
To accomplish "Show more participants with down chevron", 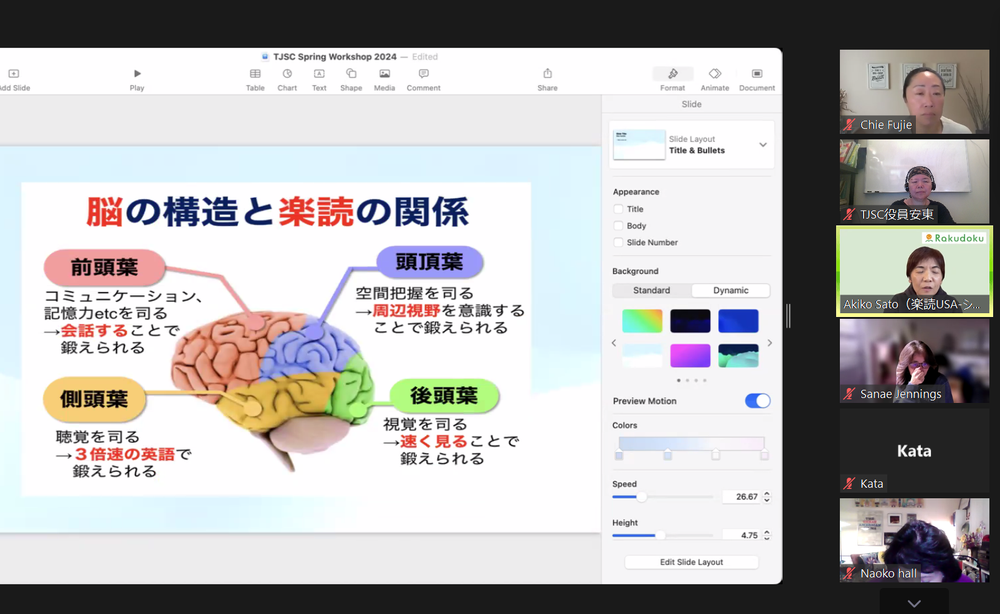I will [x=914, y=603].
